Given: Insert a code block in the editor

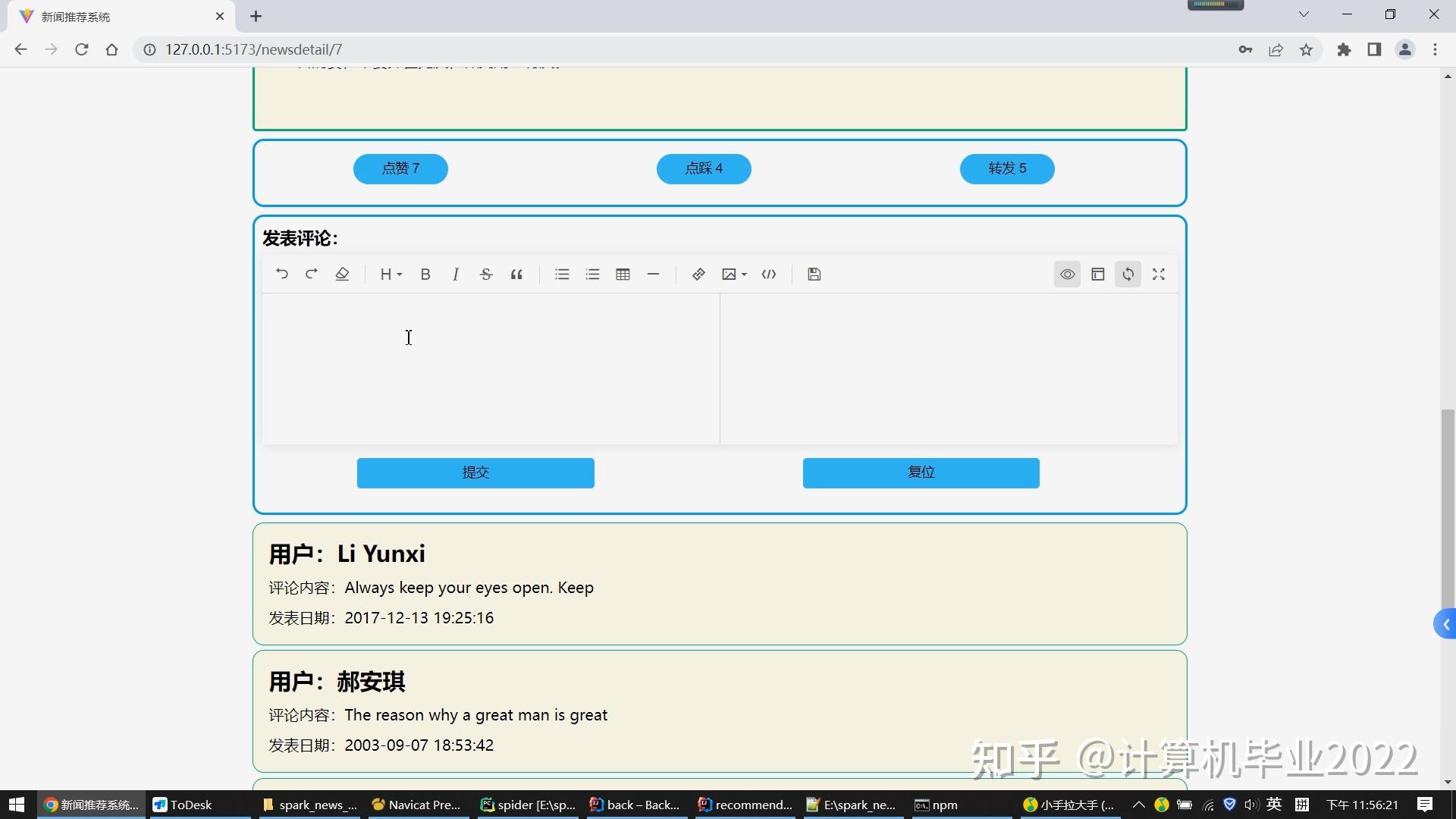Looking at the screenshot, I should pos(769,274).
